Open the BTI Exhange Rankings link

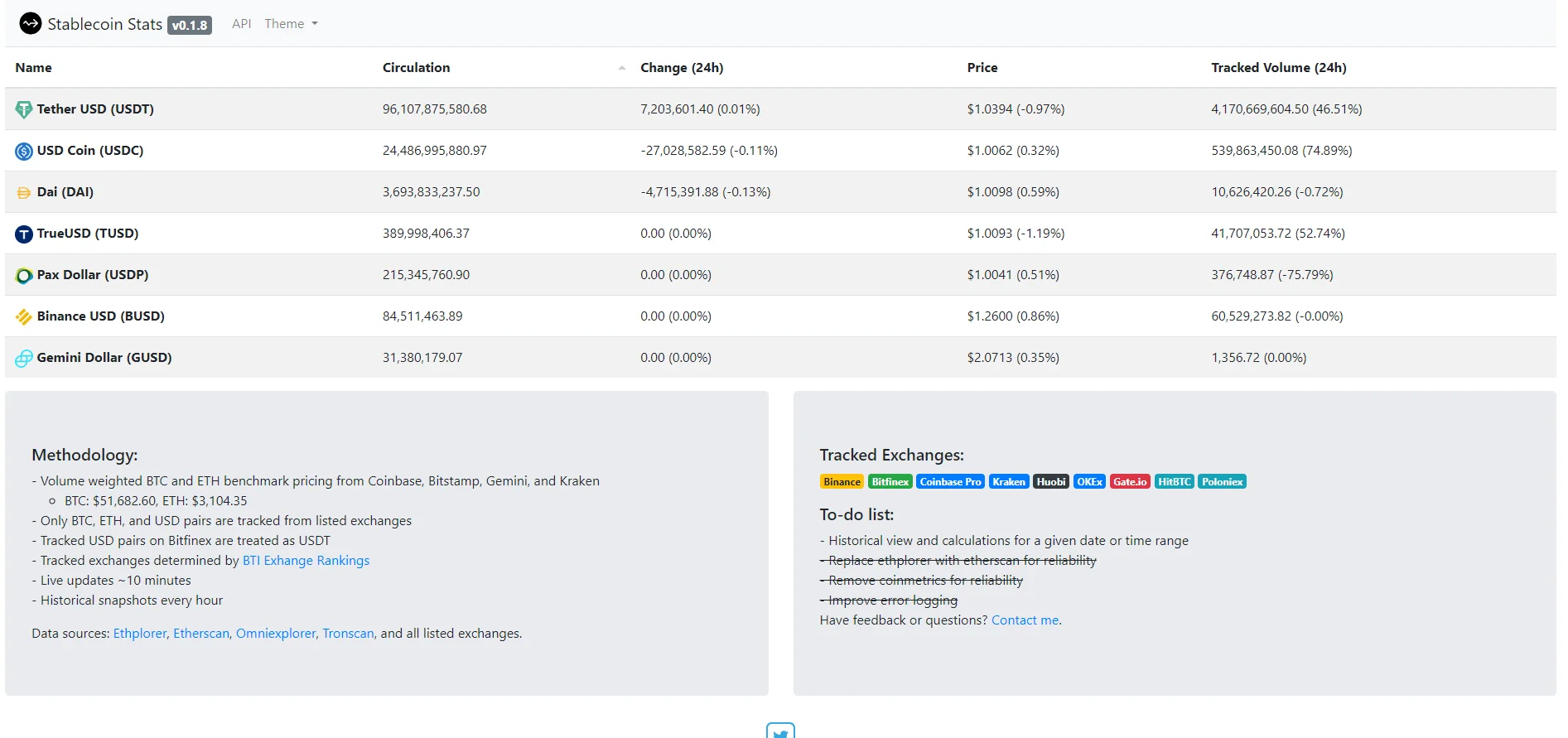pyautogui.click(x=306, y=561)
